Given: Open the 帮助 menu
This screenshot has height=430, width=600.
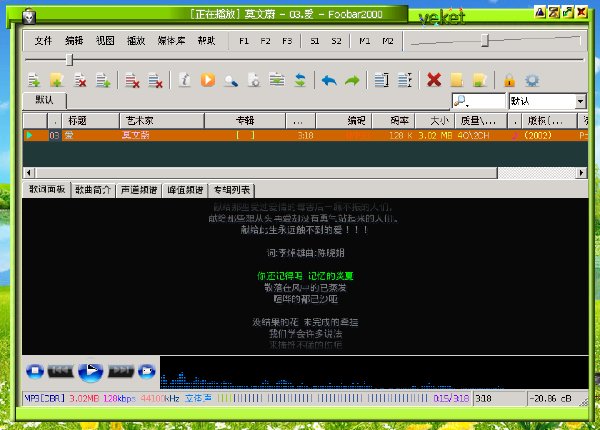Looking at the screenshot, I should tap(207, 41).
